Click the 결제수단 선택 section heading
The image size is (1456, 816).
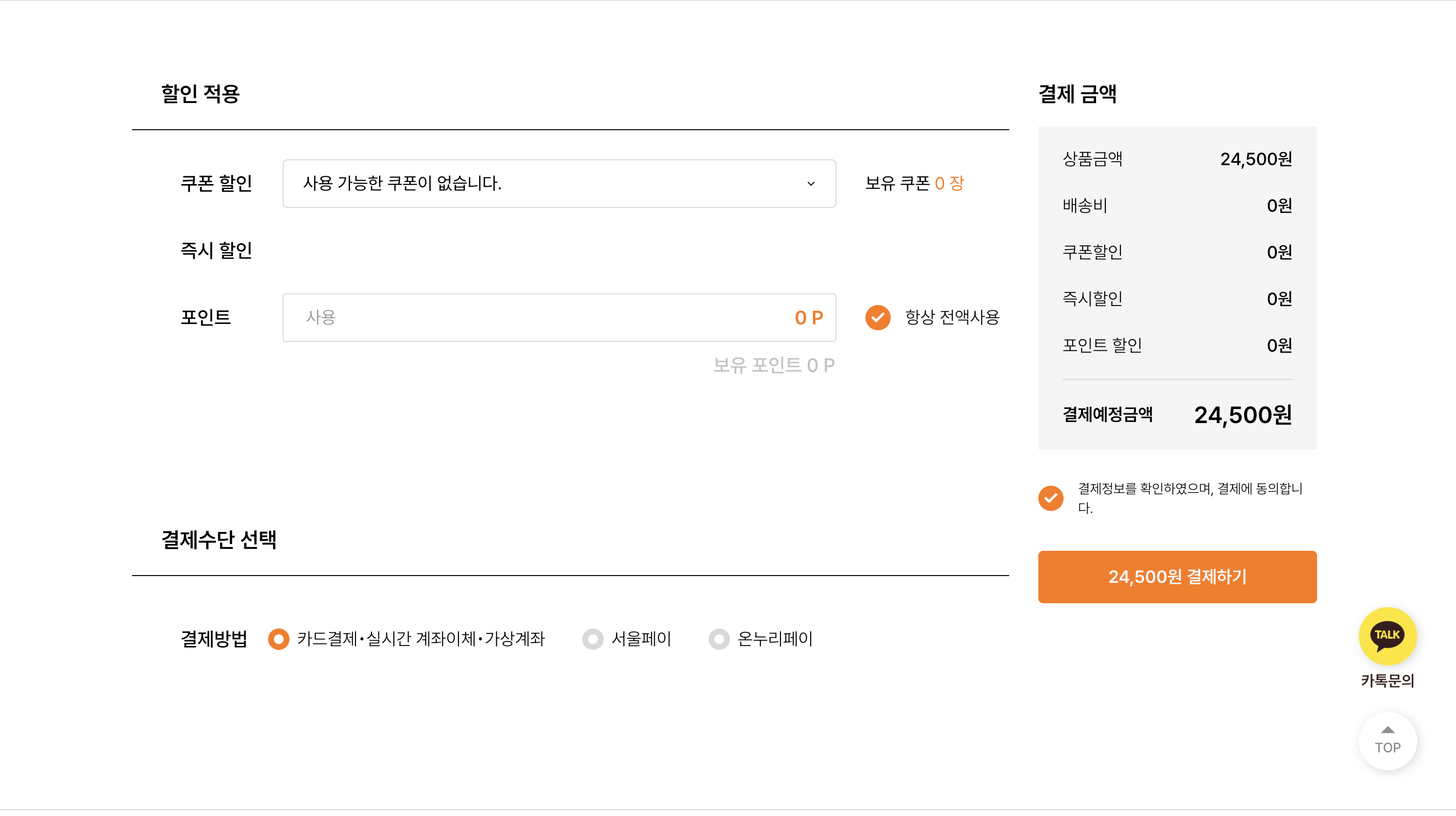click(x=220, y=540)
